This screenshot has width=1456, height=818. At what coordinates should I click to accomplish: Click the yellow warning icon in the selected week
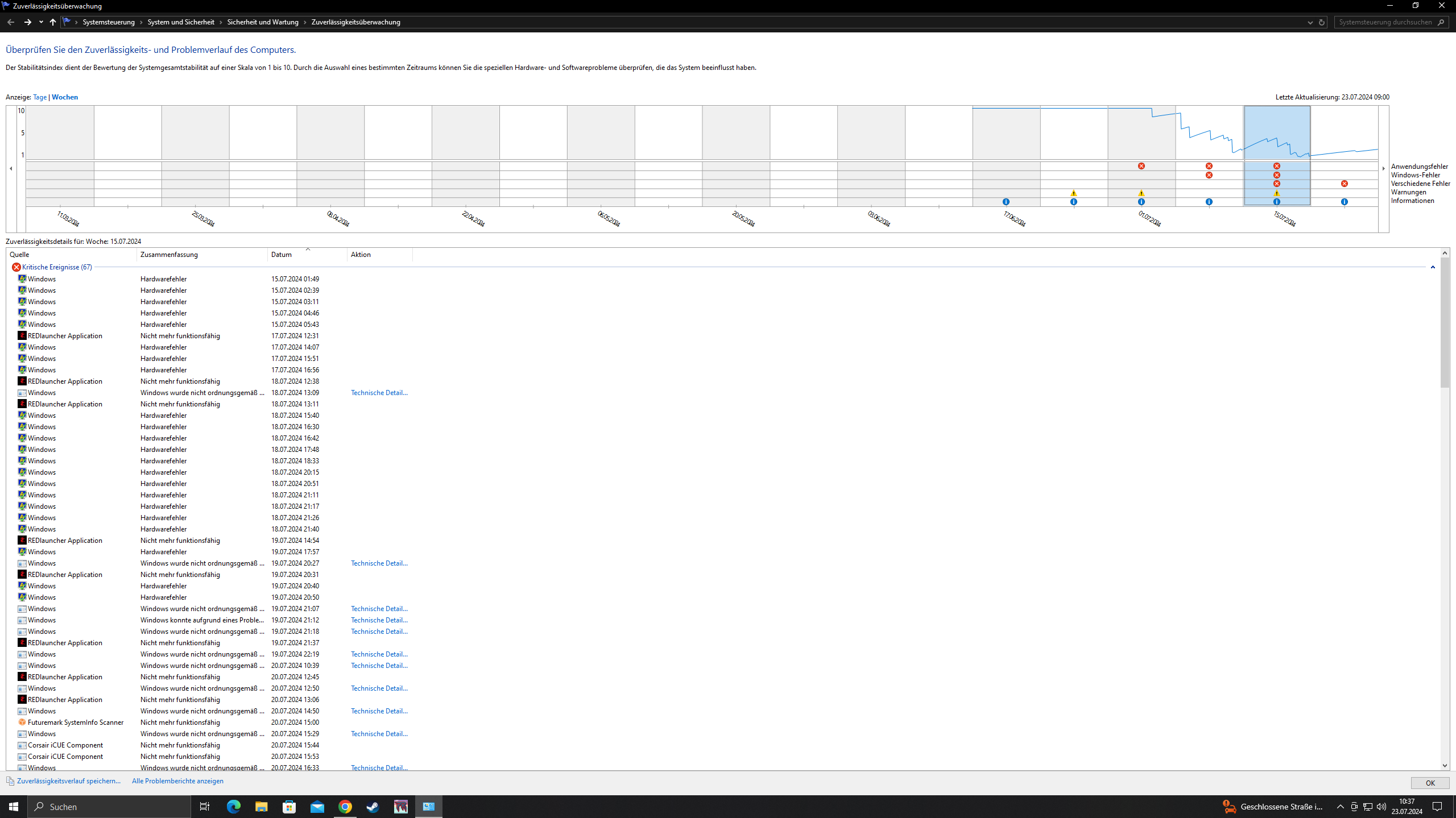pyautogui.click(x=1276, y=193)
